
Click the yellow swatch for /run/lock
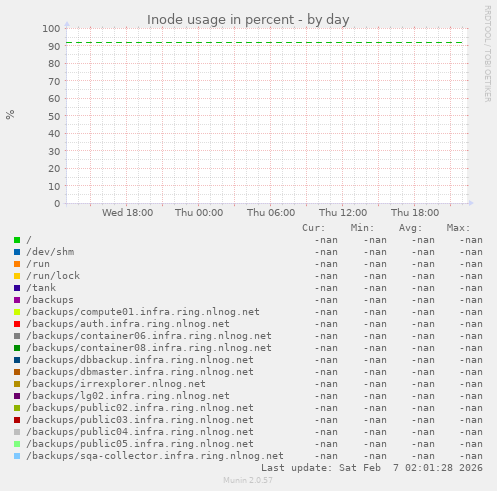(17, 276)
